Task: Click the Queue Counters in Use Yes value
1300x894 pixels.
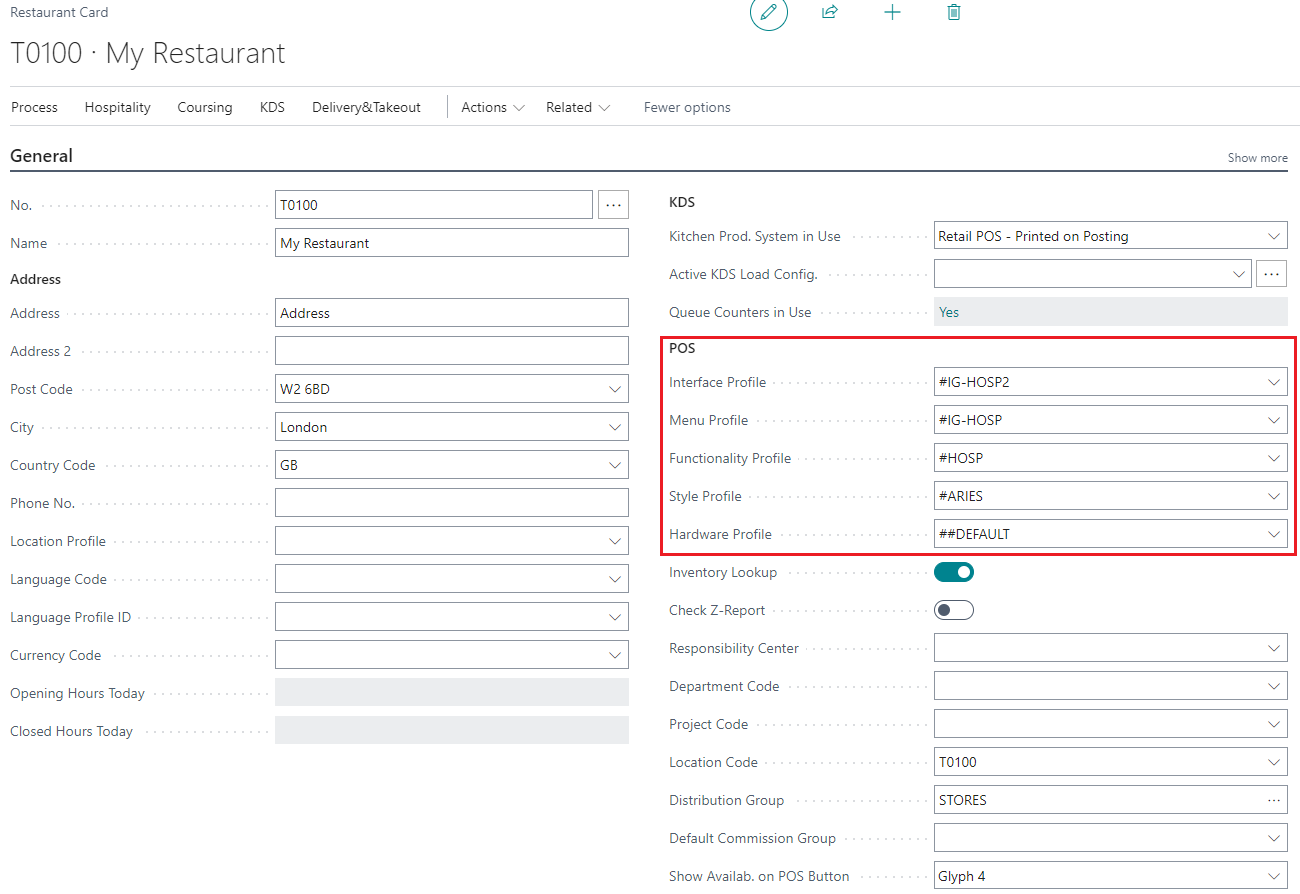Action: [949, 312]
